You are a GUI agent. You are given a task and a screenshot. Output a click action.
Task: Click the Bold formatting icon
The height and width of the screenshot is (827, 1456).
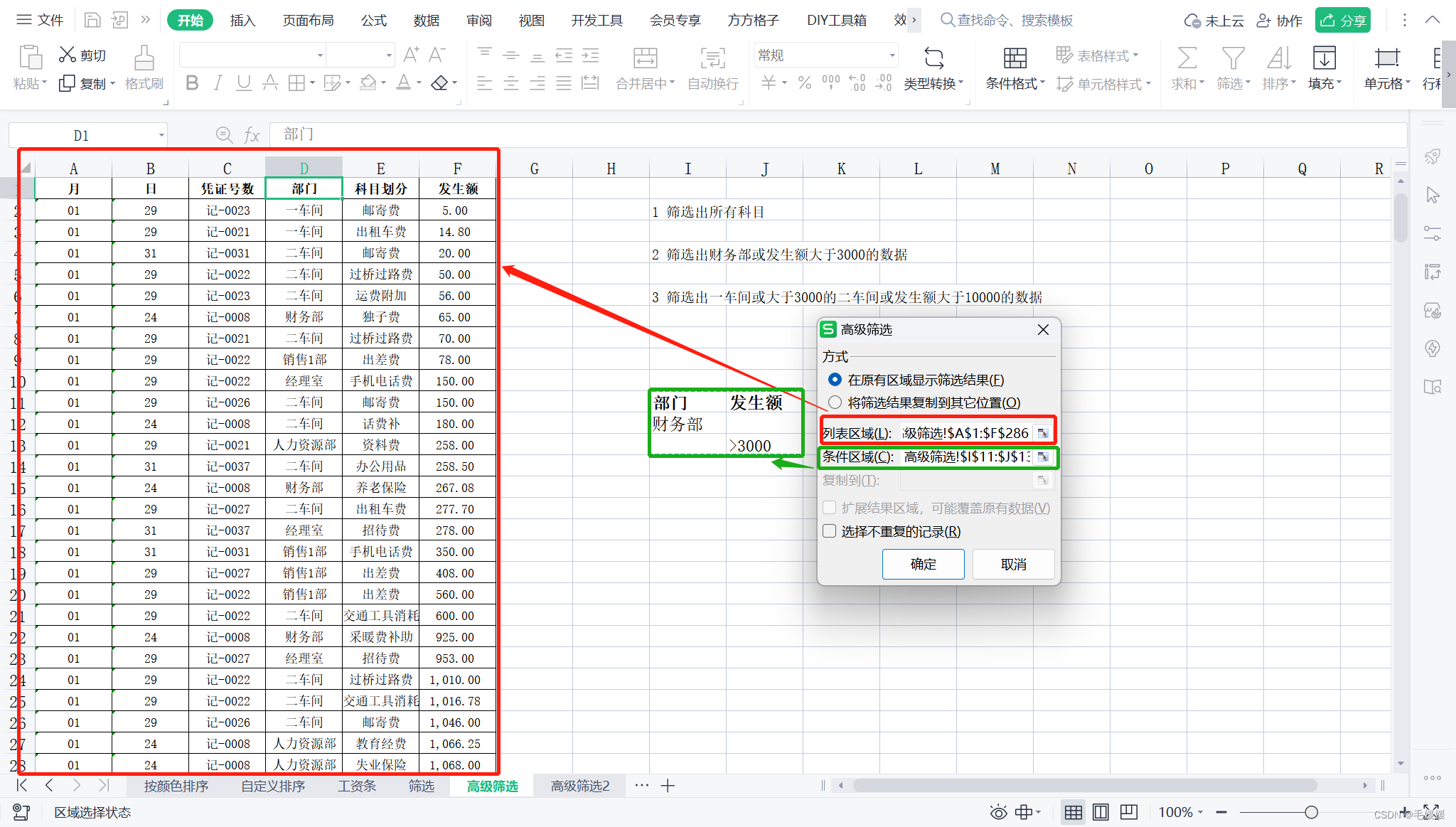click(192, 83)
